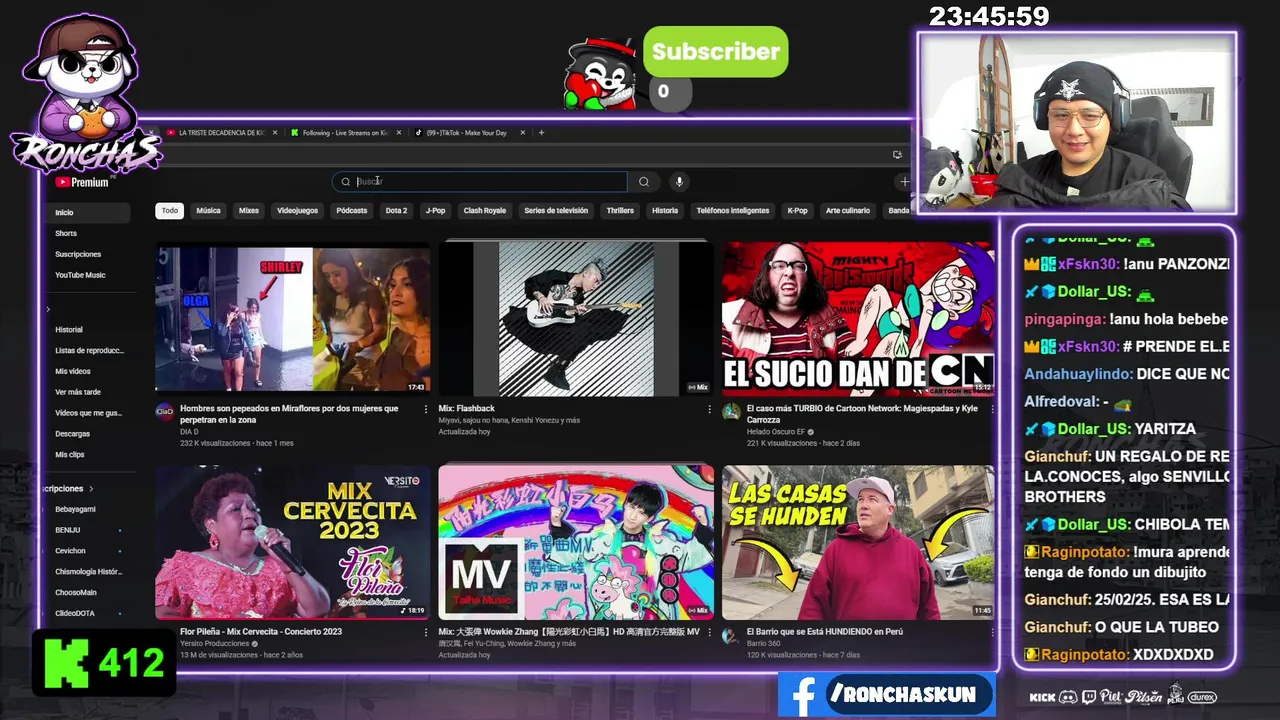Open options menu for Miraflores video
This screenshot has width=1280, height=720.
[426, 409]
